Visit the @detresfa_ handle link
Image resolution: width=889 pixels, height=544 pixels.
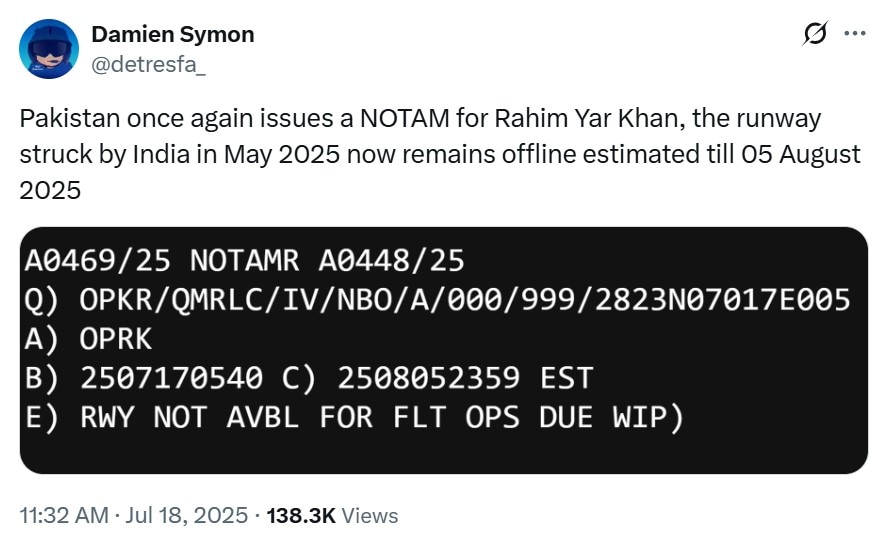pos(149,65)
